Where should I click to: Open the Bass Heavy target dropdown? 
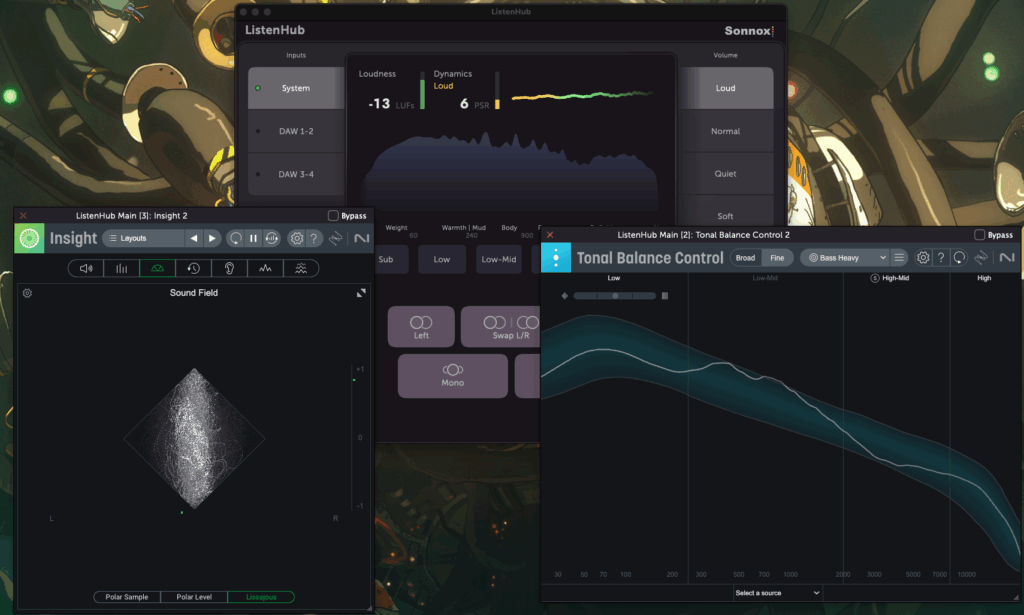point(846,258)
